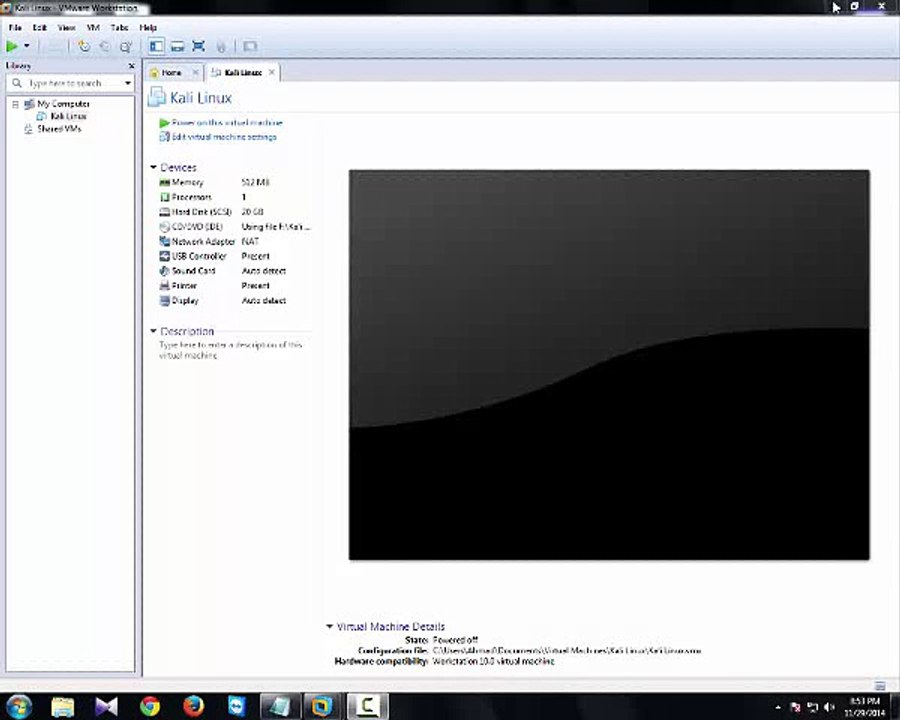
Task: Collapse the My Computer tree node
Action: tap(15, 104)
